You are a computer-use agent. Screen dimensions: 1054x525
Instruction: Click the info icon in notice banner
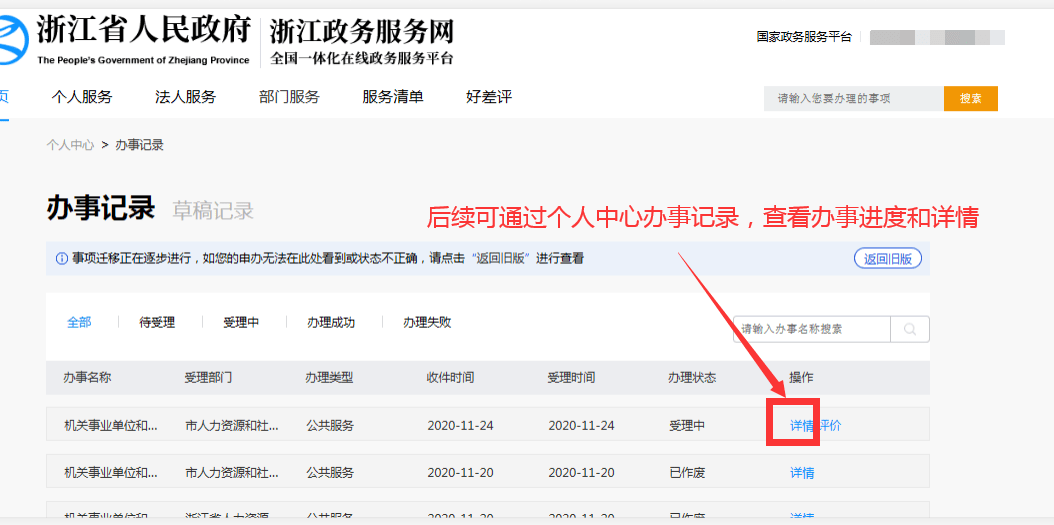click(x=62, y=259)
